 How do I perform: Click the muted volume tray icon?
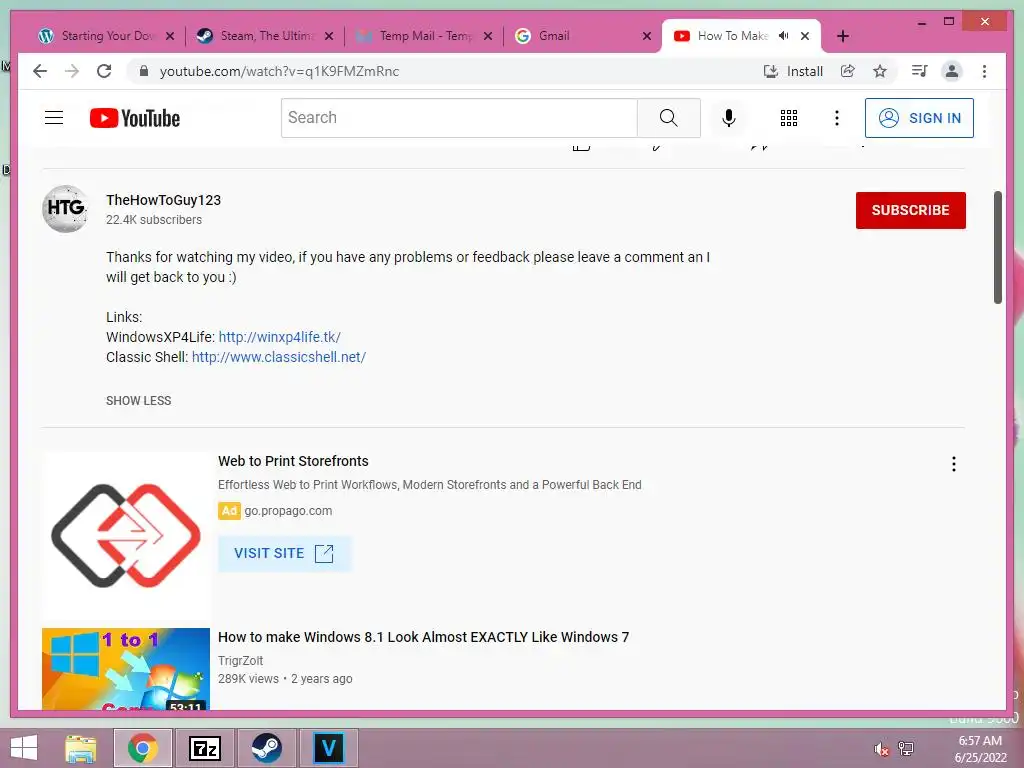click(881, 749)
